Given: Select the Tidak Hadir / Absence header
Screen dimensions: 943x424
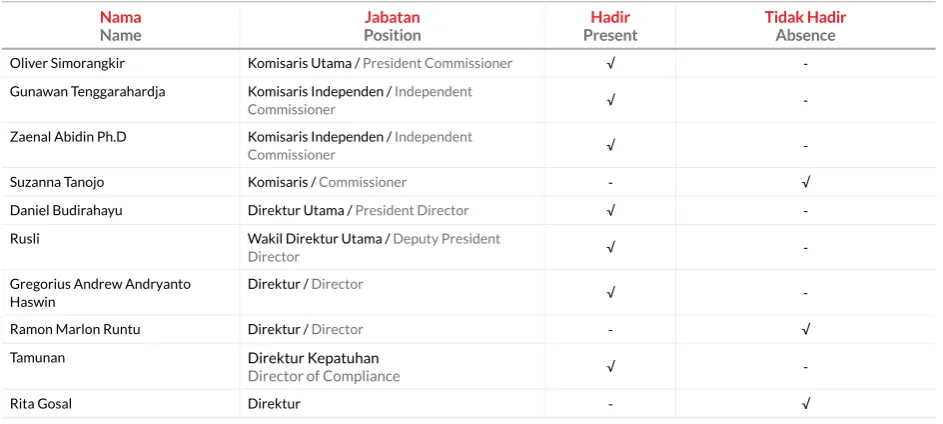Looking at the screenshot, I should [x=805, y=26].
